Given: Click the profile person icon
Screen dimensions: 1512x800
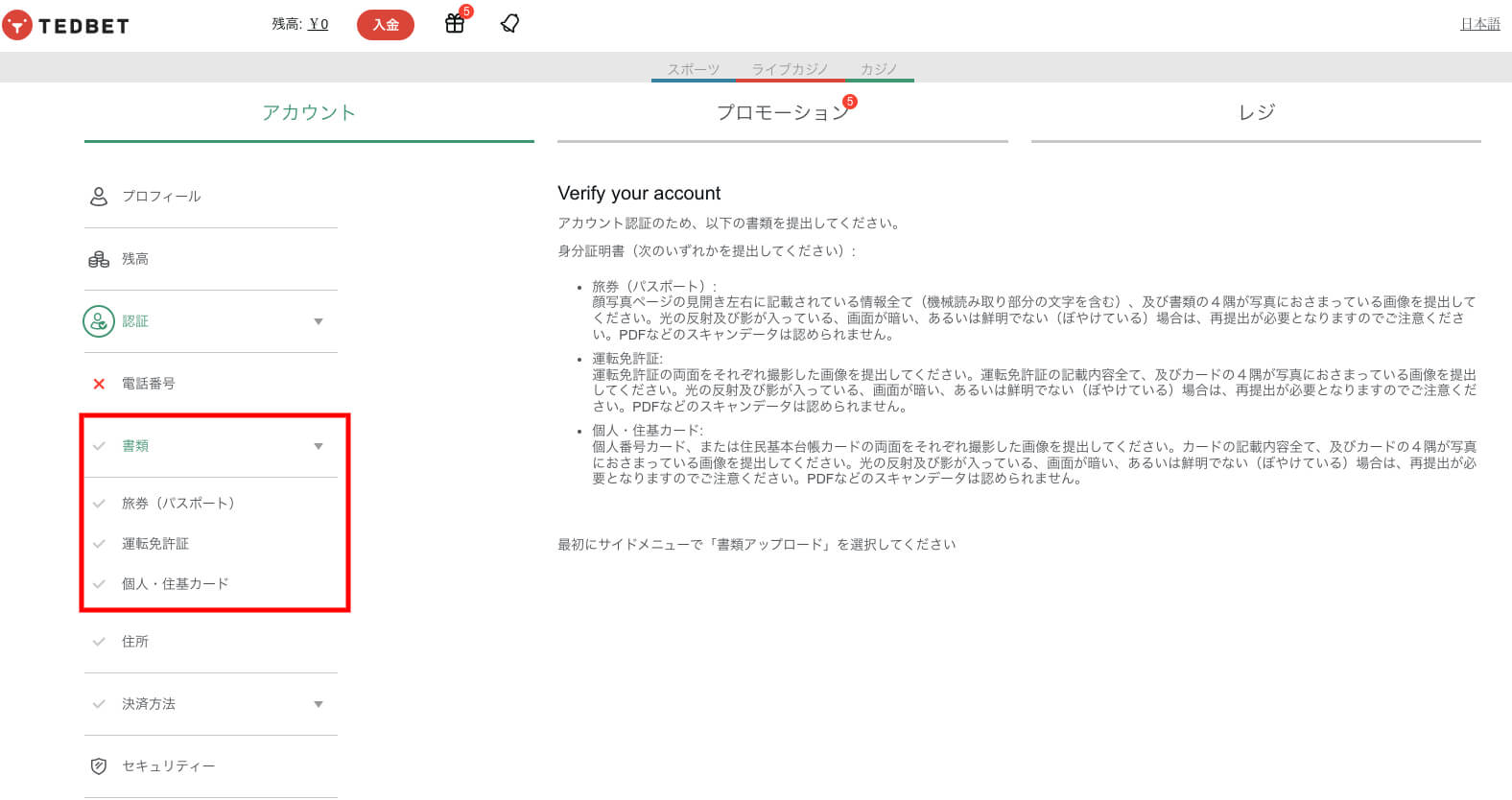Looking at the screenshot, I should tap(99, 197).
